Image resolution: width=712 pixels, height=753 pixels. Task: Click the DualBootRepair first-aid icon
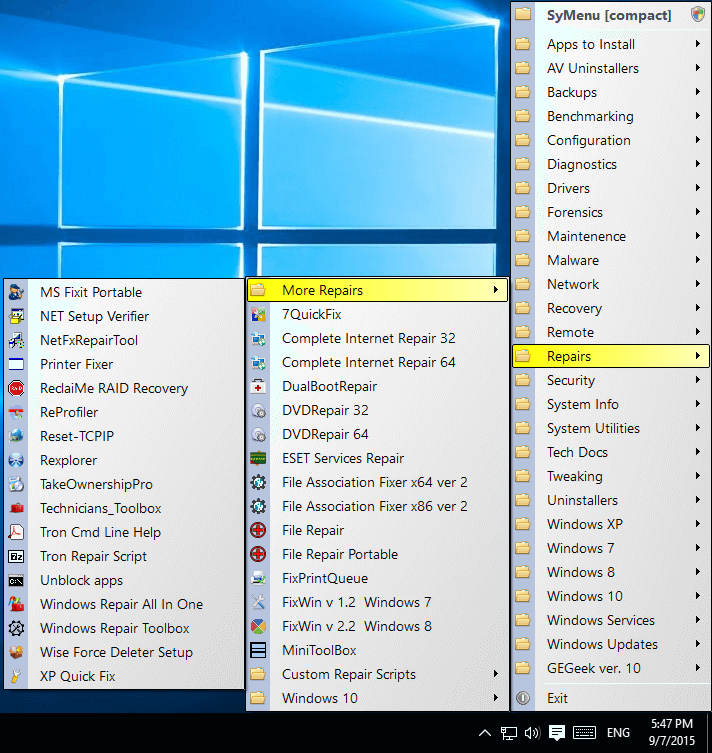[x=258, y=387]
